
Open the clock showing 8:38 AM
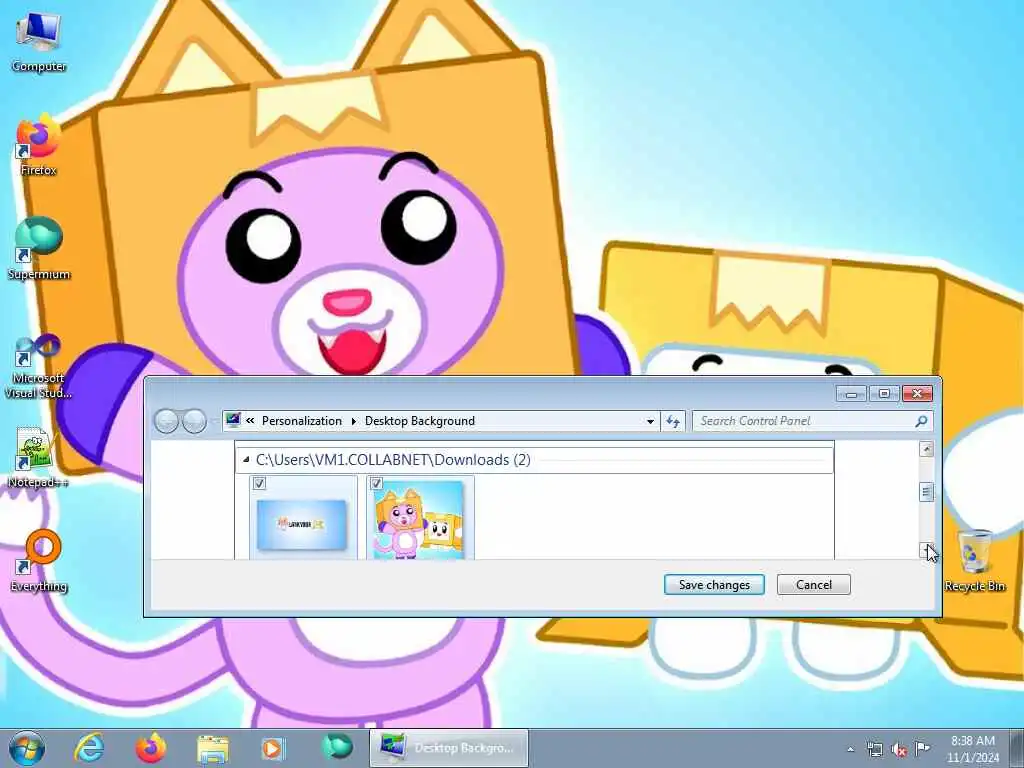pyautogui.click(x=972, y=749)
